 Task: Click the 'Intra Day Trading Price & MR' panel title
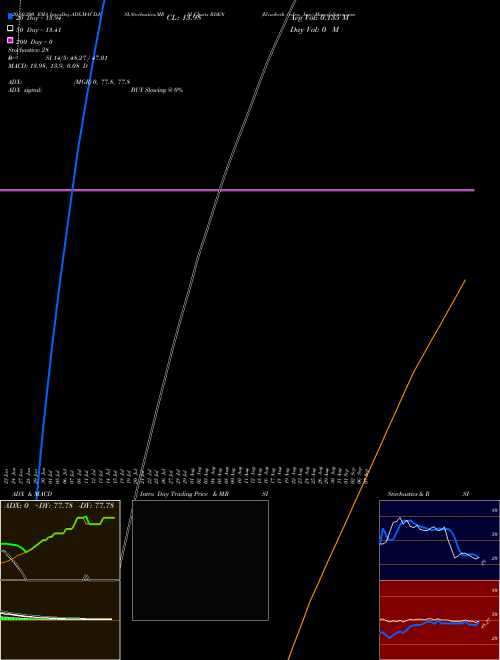pyautogui.click(x=184, y=494)
